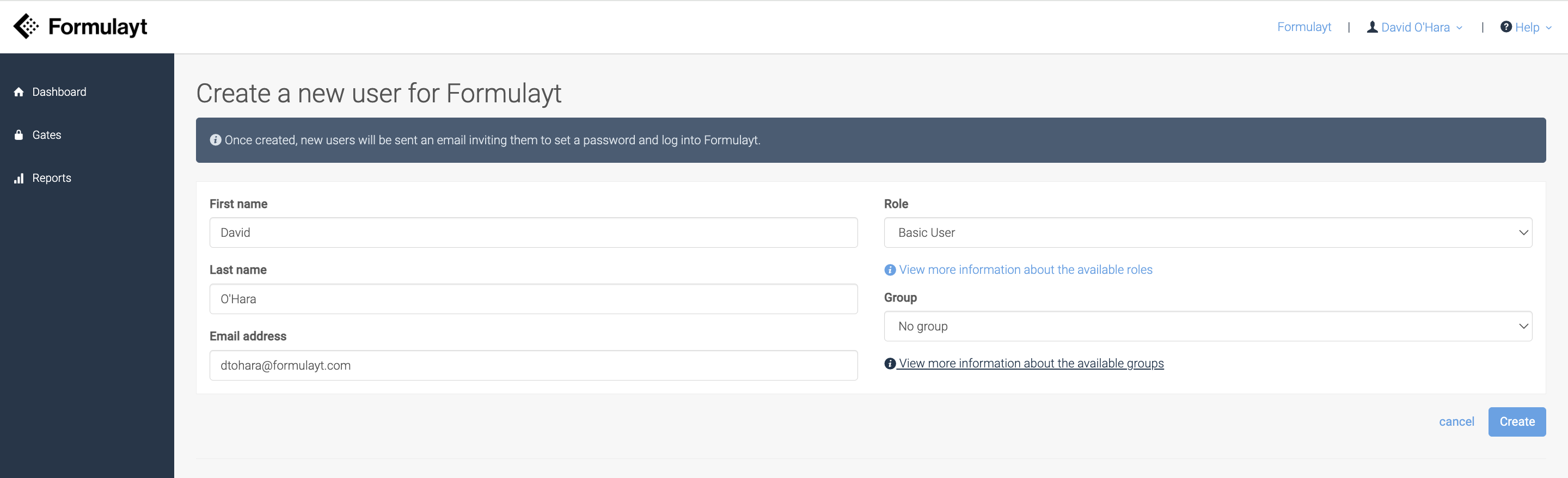The height and width of the screenshot is (478, 1568).
Task: Open the Group dropdown showing No group
Action: tap(1208, 327)
